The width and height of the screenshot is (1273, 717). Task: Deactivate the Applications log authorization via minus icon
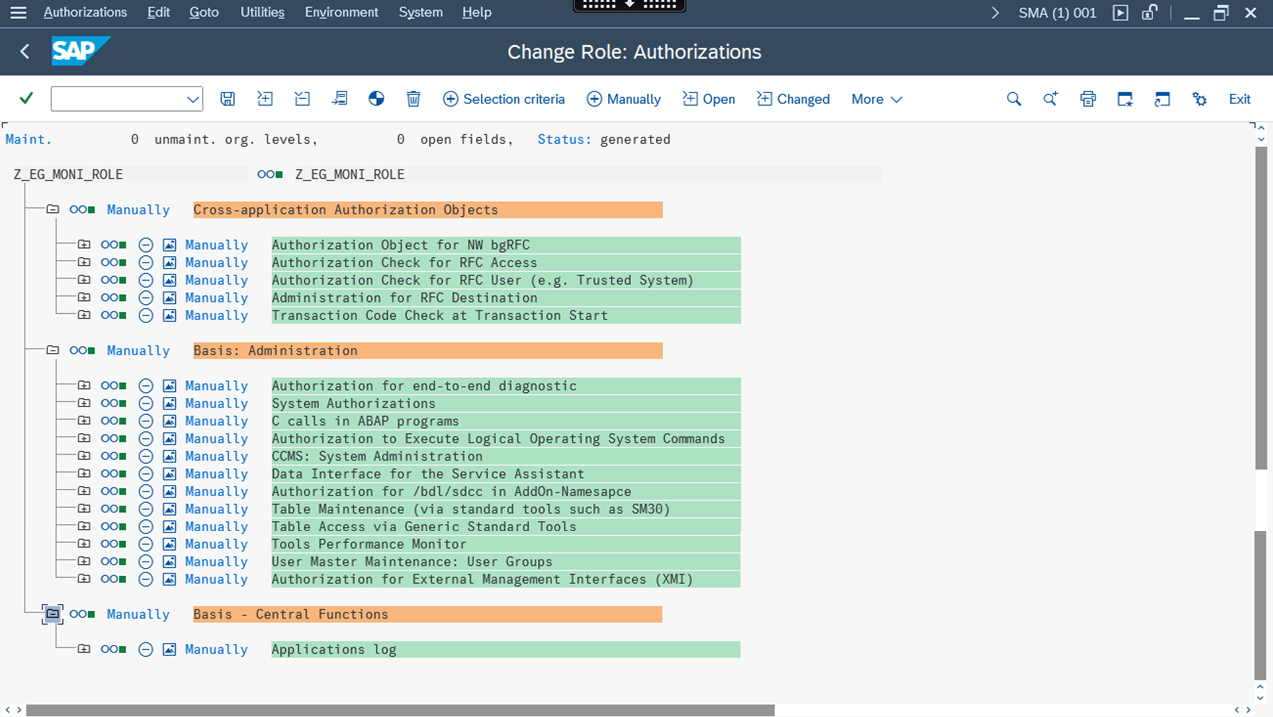click(x=146, y=650)
